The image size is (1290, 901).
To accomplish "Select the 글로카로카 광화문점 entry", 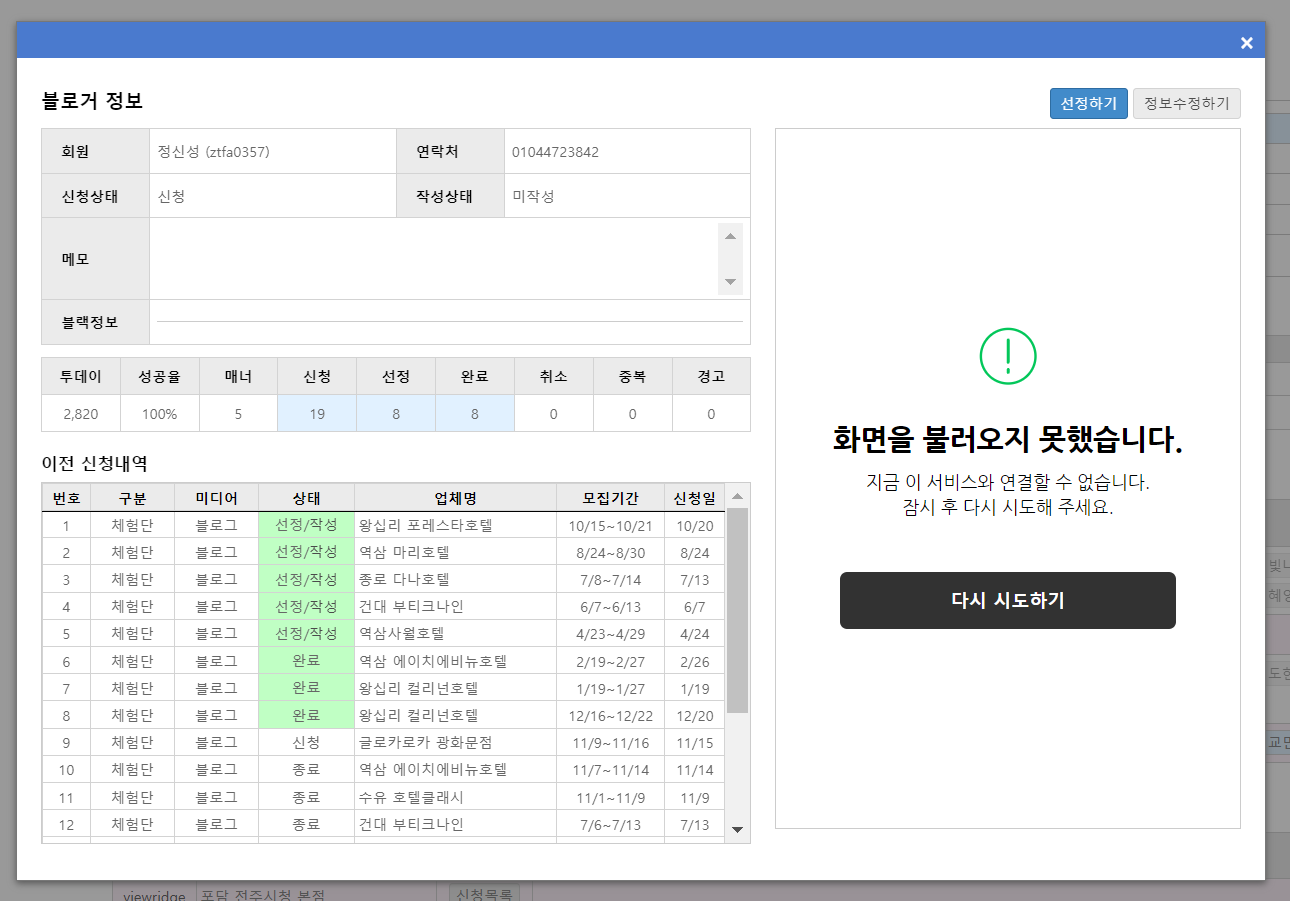I will [x=426, y=743].
